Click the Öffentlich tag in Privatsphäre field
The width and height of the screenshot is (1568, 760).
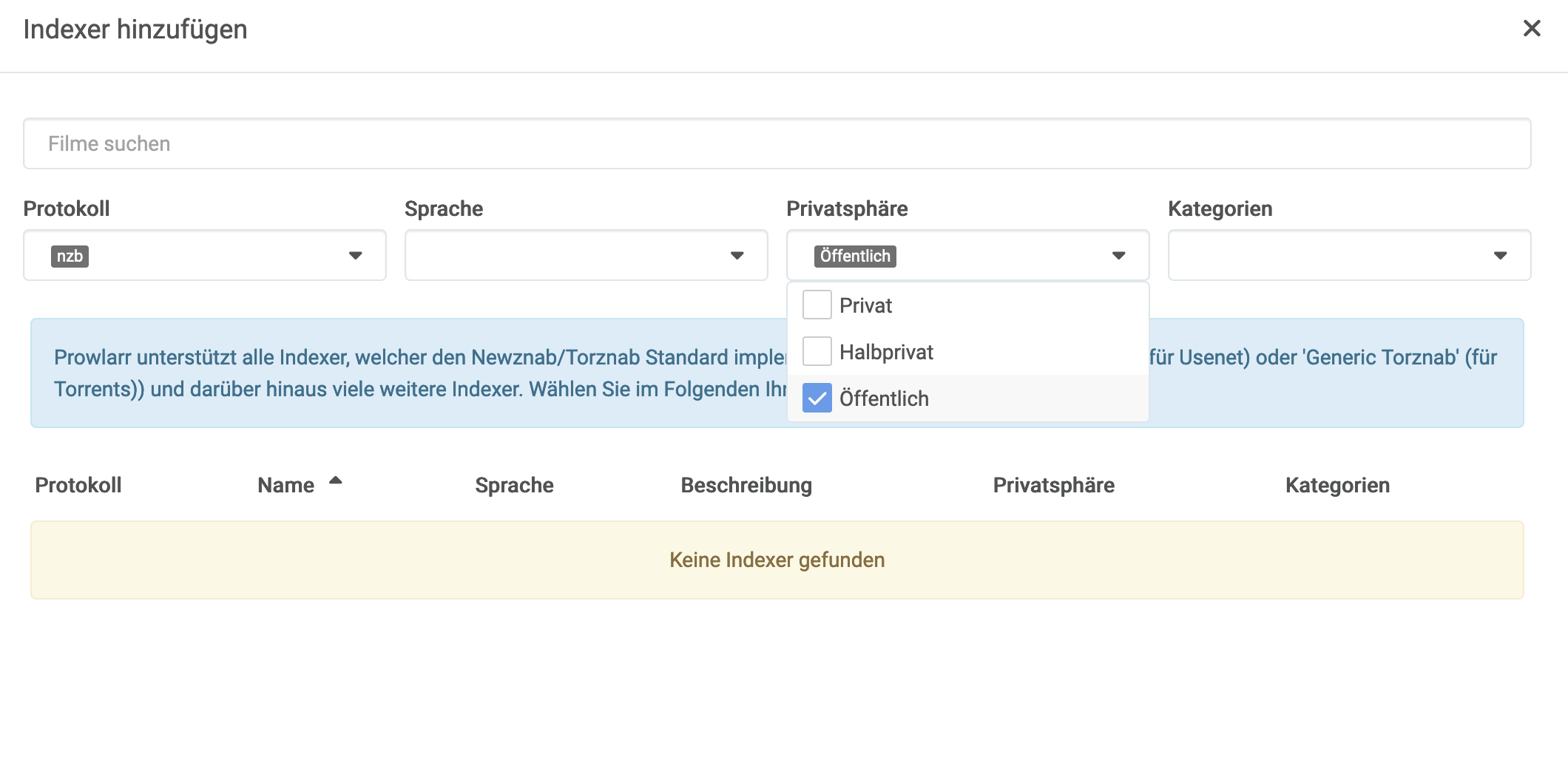pos(855,257)
